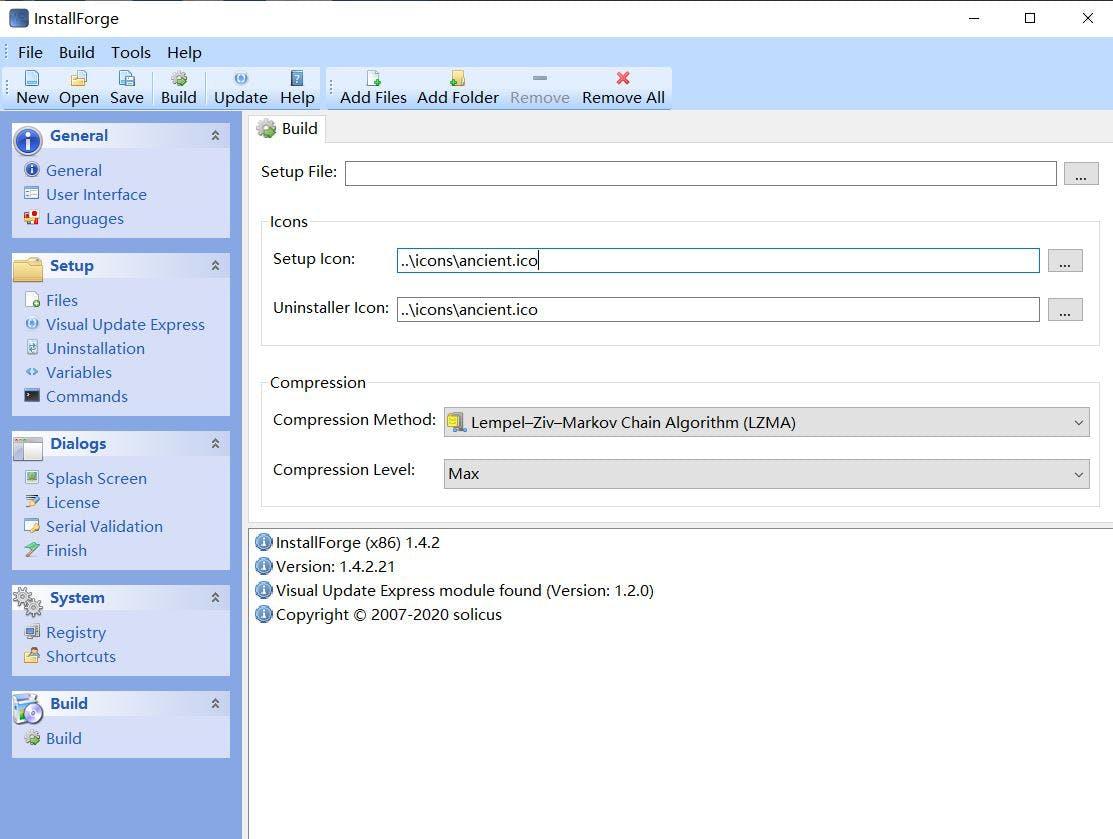
Task: Click inside the empty Setup File field
Action: [700, 173]
